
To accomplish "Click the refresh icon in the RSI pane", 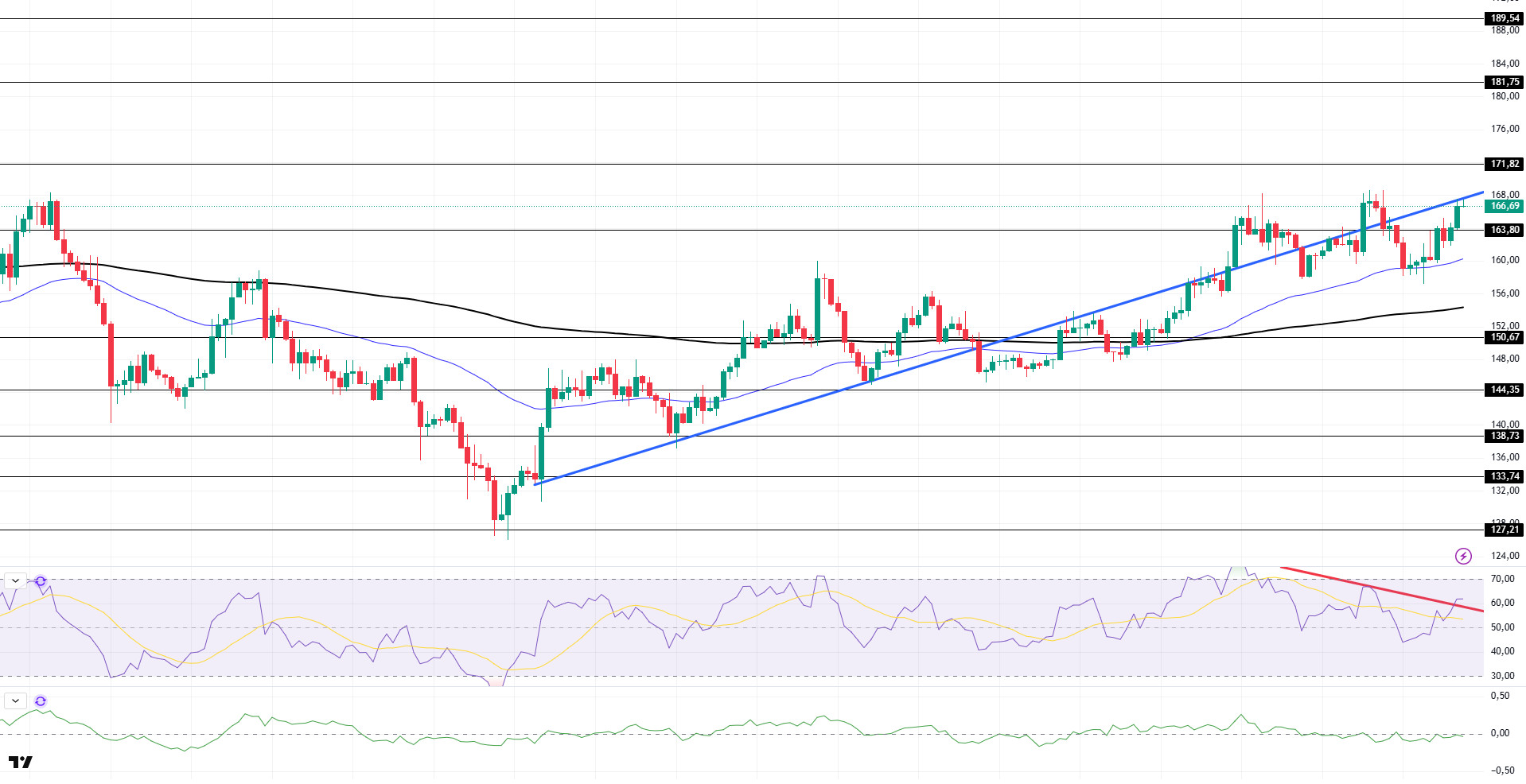I will 41,581.
